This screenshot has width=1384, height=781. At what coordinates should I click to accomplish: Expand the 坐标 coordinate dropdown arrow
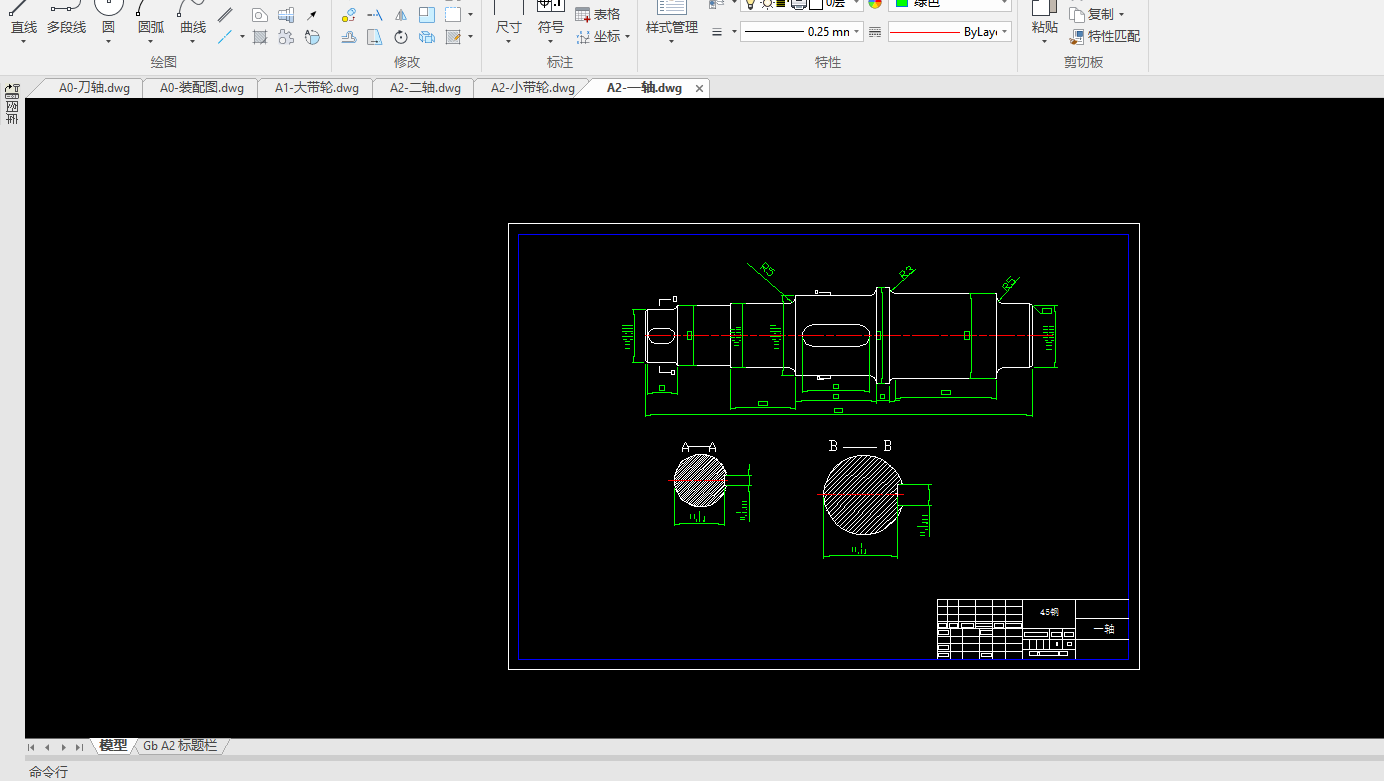pyautogui.click(x=627, y=37)
